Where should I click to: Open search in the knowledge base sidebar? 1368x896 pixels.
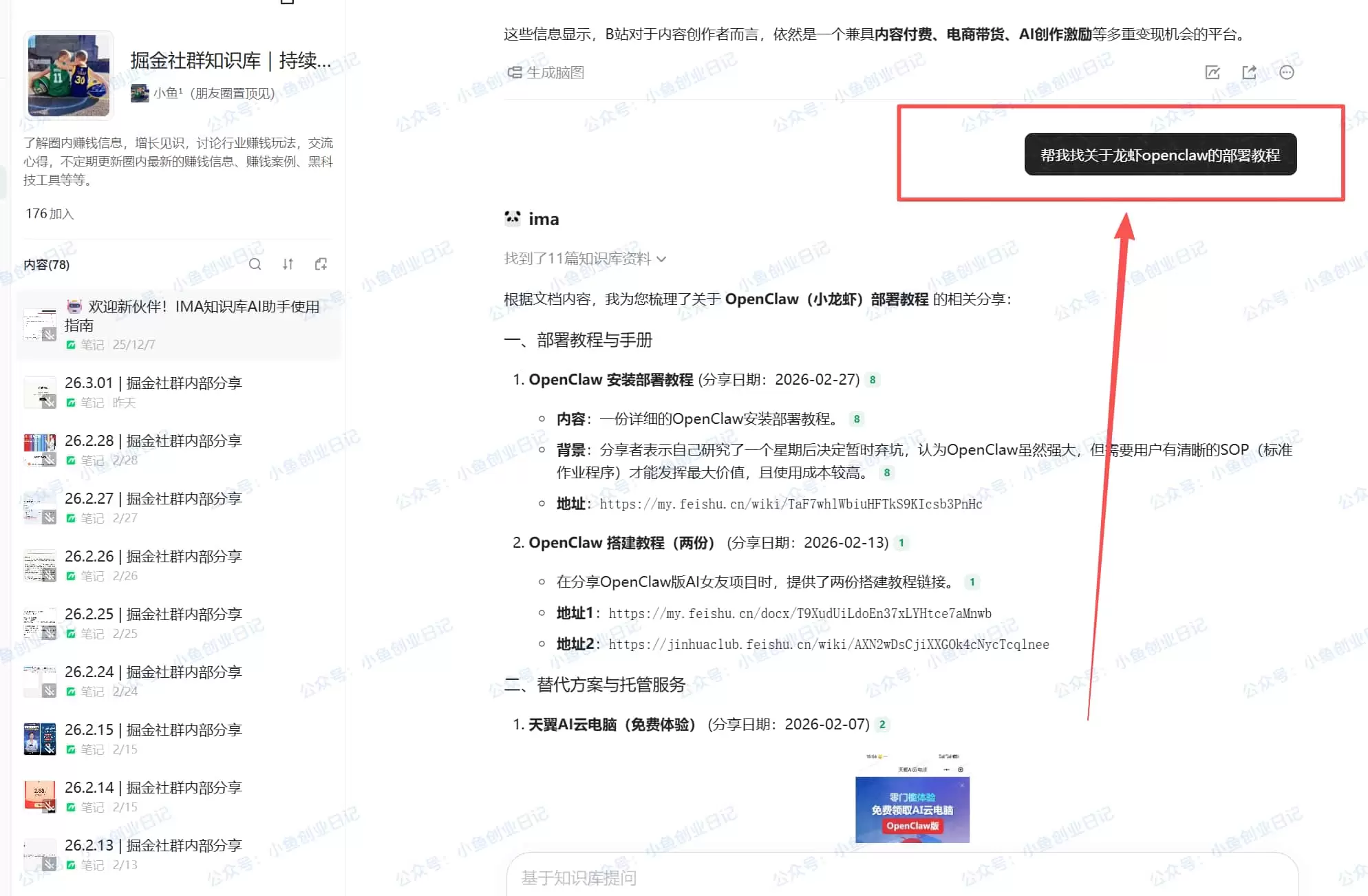pos(255,264)
